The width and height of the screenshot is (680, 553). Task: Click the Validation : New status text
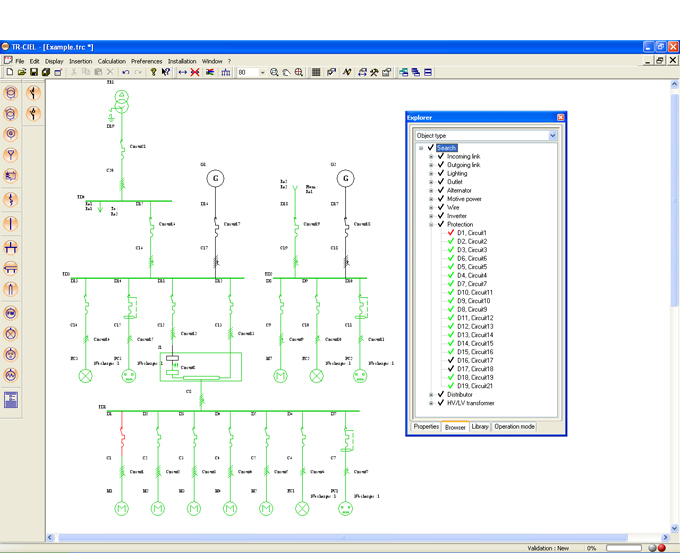click(548, 548)
